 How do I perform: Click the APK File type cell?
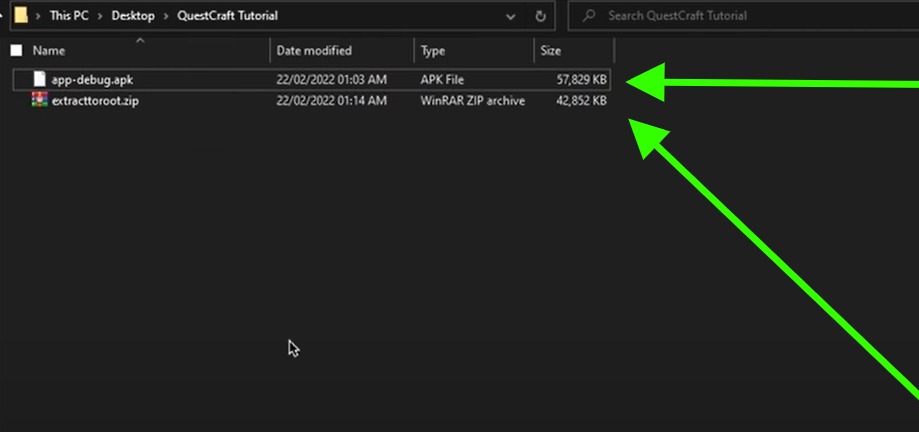click(x=442, y=80)
